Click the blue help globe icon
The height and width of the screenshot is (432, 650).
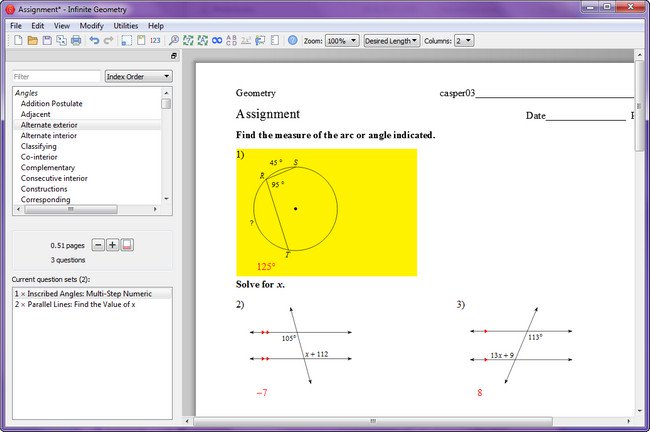[292, 41]
